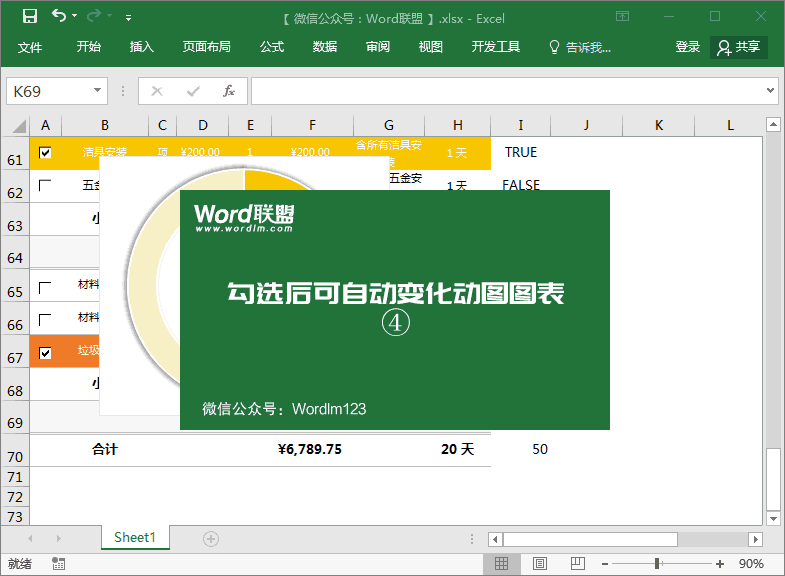Switch to Page Break Preview
This screenshot has height=576, width=785.
point(577,564)
